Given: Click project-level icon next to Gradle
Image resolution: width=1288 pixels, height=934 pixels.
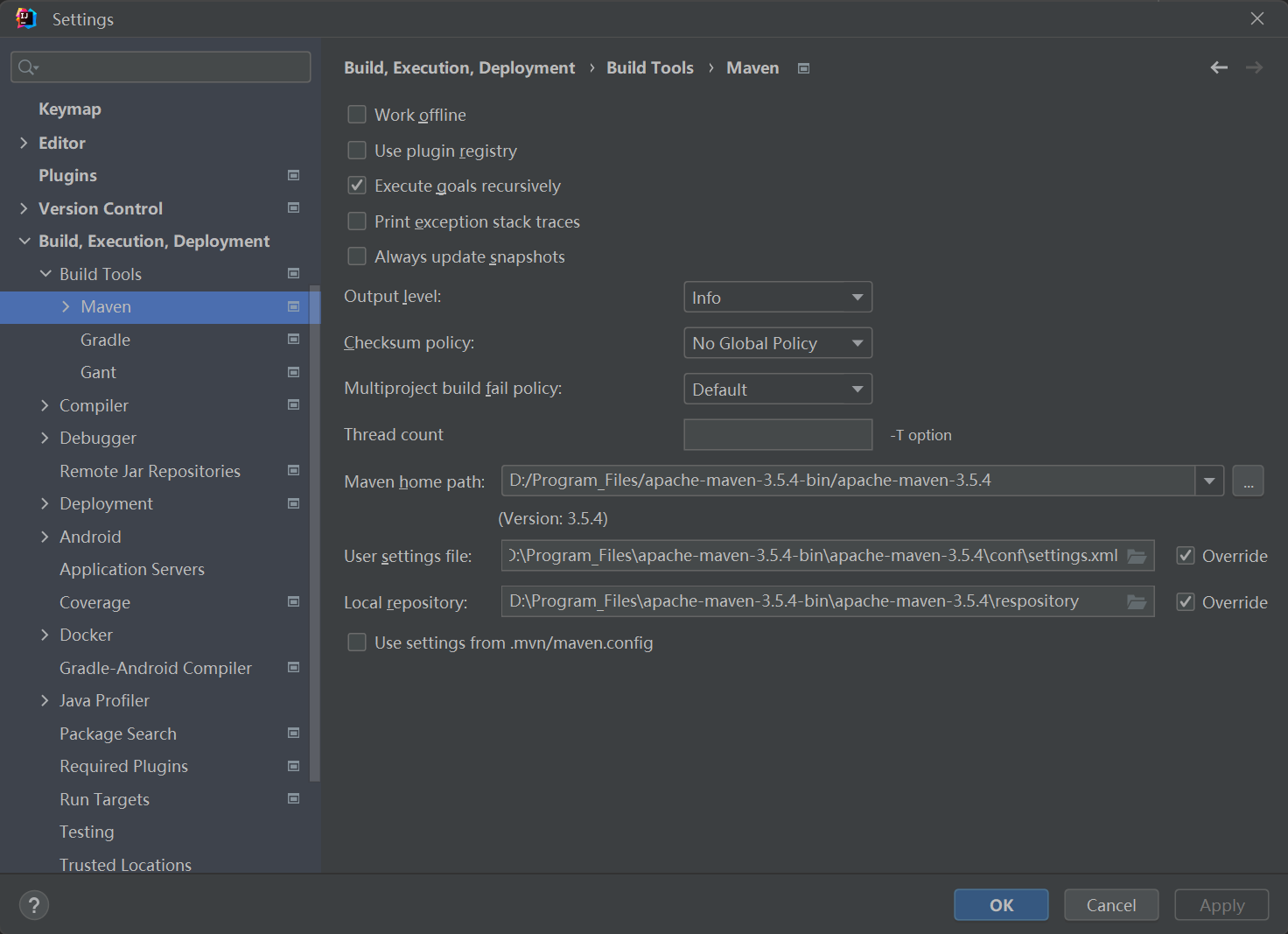Looking at the screenshot, I should point(294,339).
